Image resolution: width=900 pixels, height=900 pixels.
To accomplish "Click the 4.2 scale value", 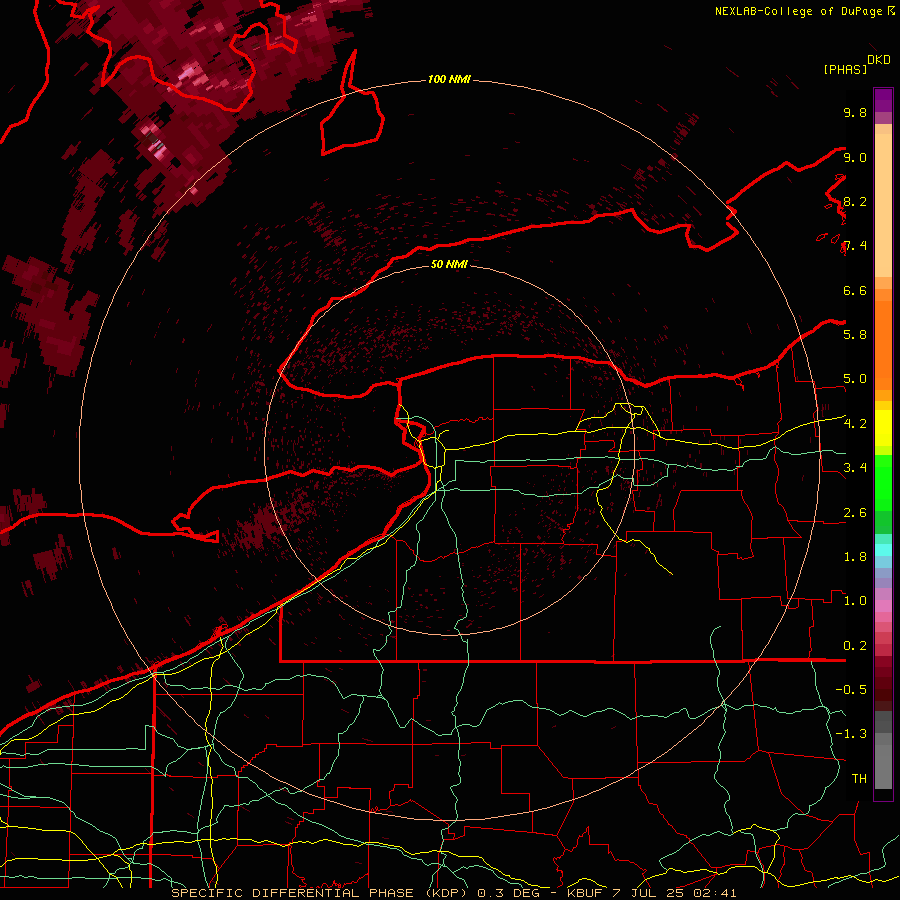I will [855, 424].
